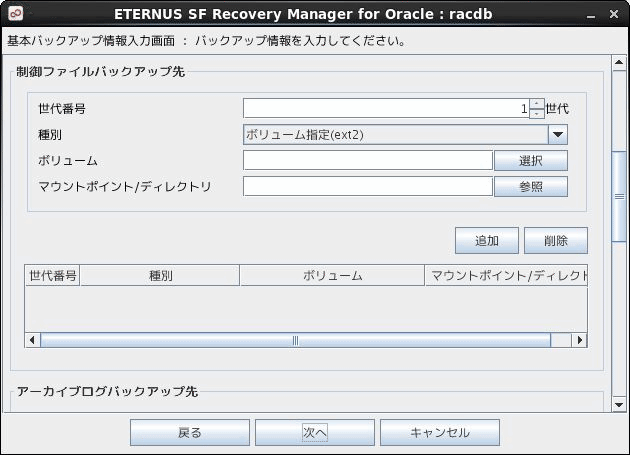Click the vertical scrollbar up arrow
The width and height of the screenshot is (630, 455).
619,62
